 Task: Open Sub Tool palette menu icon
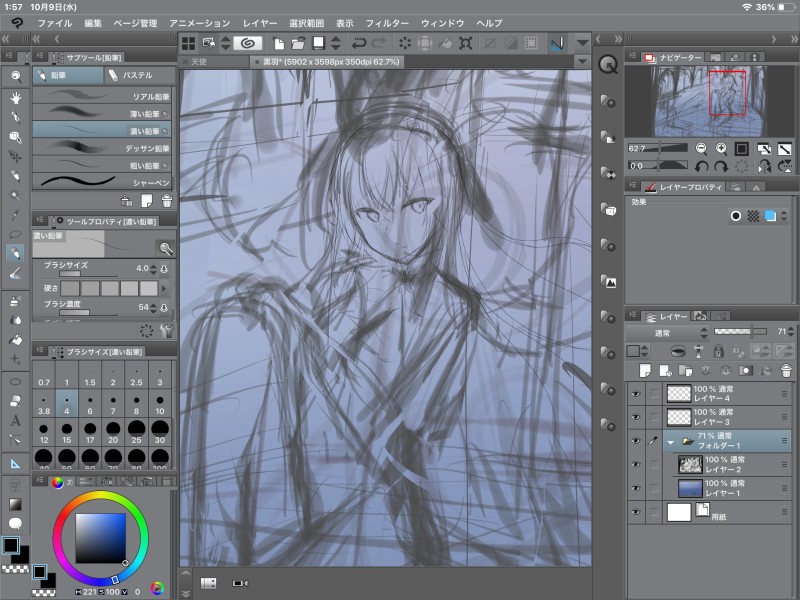click(39, 57)
